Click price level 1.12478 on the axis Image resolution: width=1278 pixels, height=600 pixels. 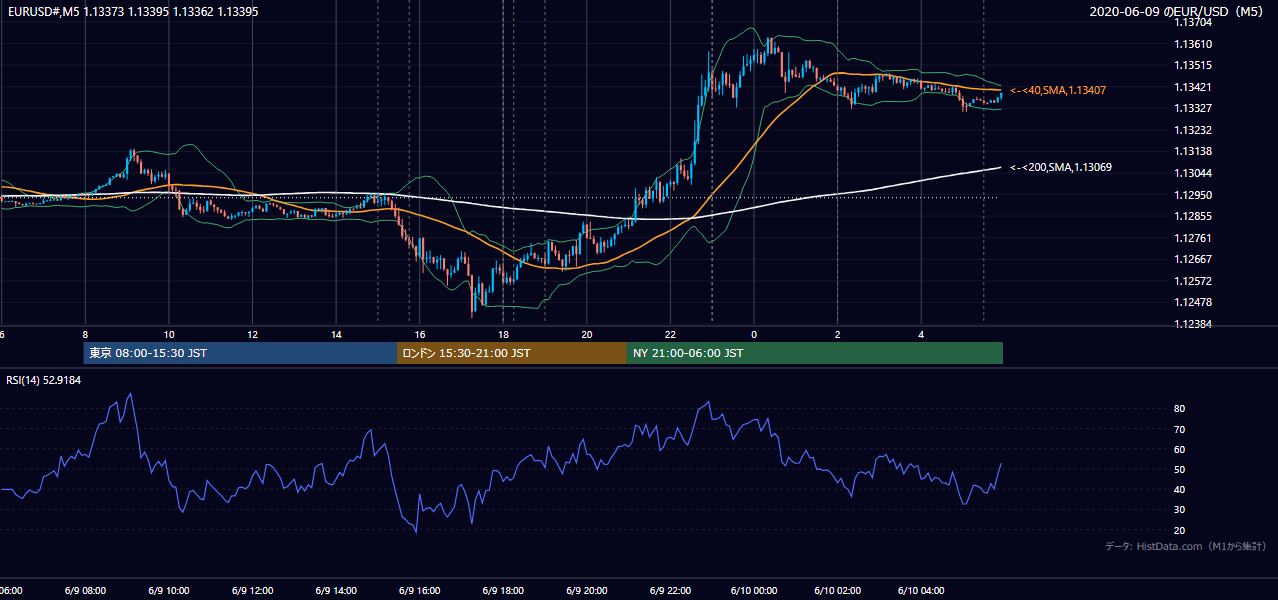tap(1193, 303)
